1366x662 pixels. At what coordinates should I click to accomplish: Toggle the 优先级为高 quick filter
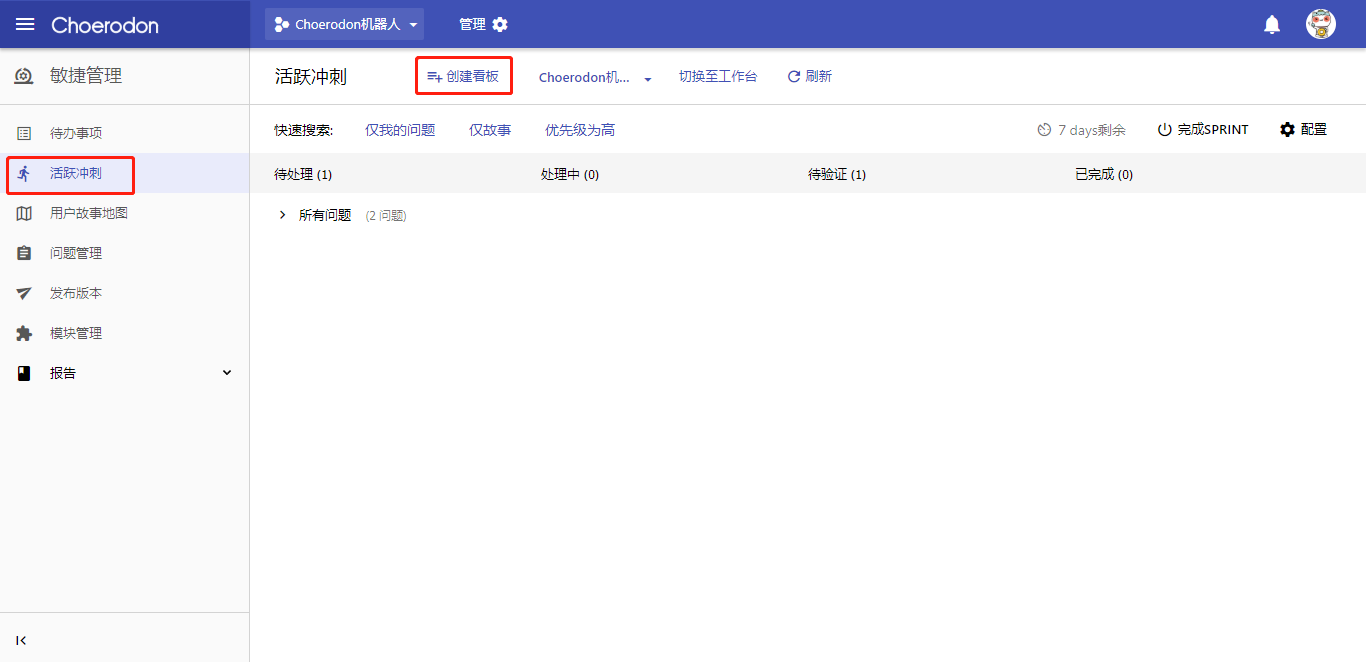pyautogui.click(x=580, y=130)
